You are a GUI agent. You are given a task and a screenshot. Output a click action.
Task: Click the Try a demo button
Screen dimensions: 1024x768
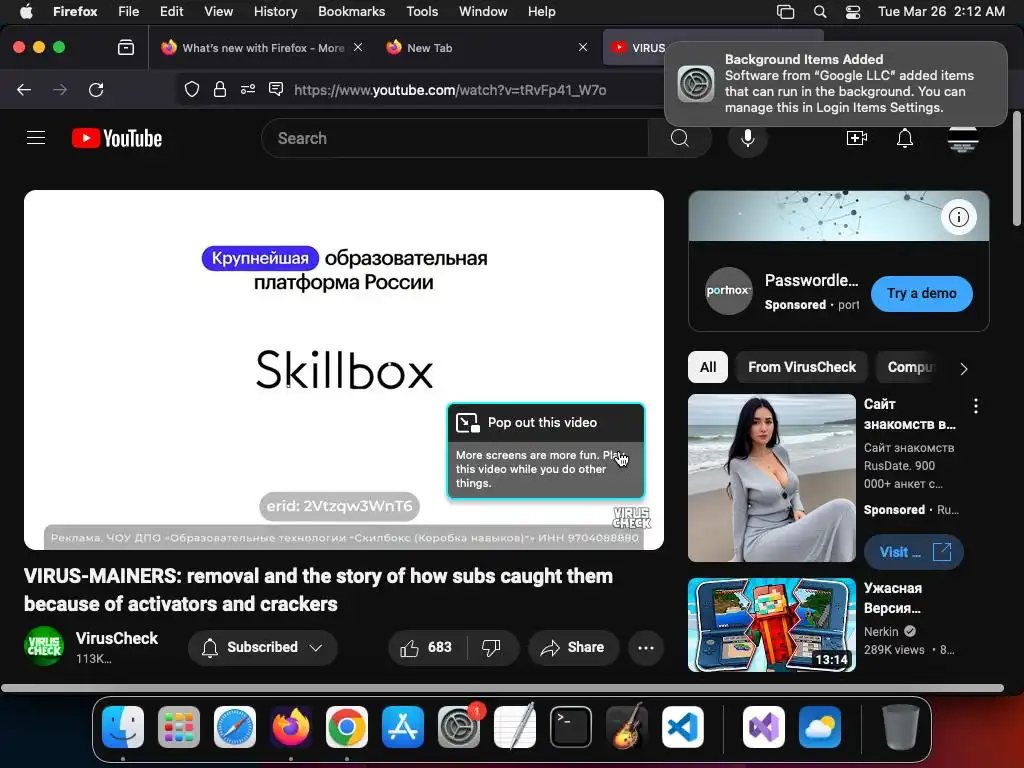(921, 294)
